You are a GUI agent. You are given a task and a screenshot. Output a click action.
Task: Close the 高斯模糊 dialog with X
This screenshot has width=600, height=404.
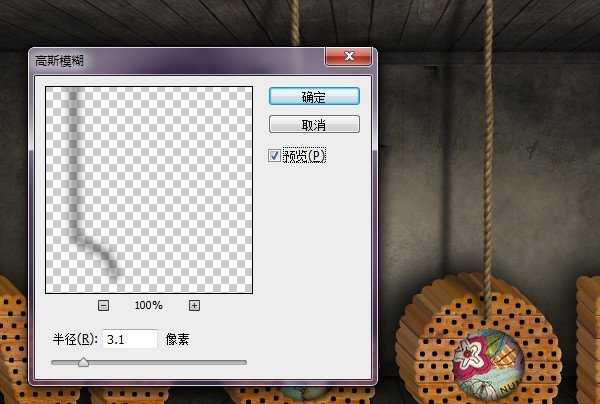tap(350, 59)
